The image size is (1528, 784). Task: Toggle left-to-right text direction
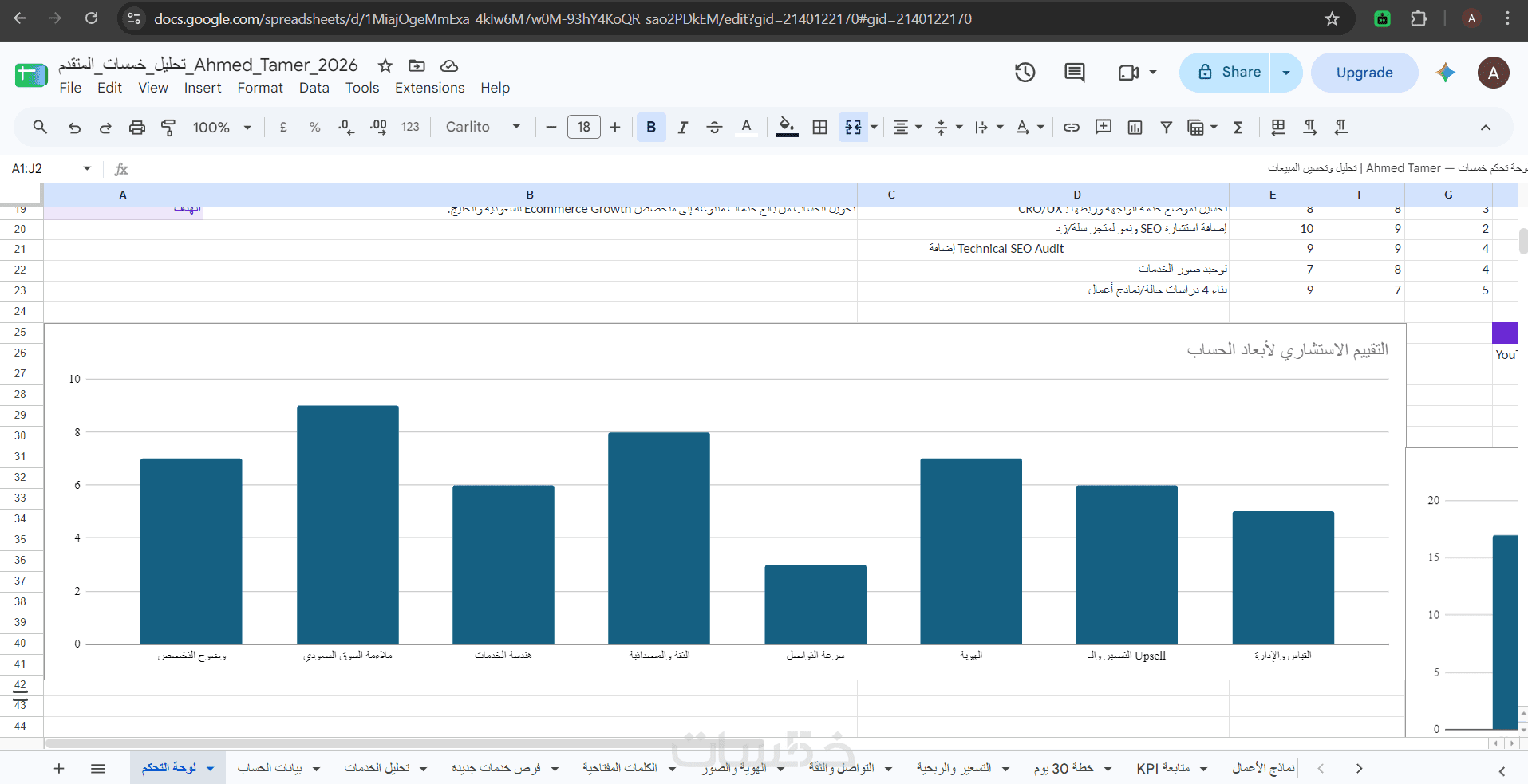(x=1309, y=128)
